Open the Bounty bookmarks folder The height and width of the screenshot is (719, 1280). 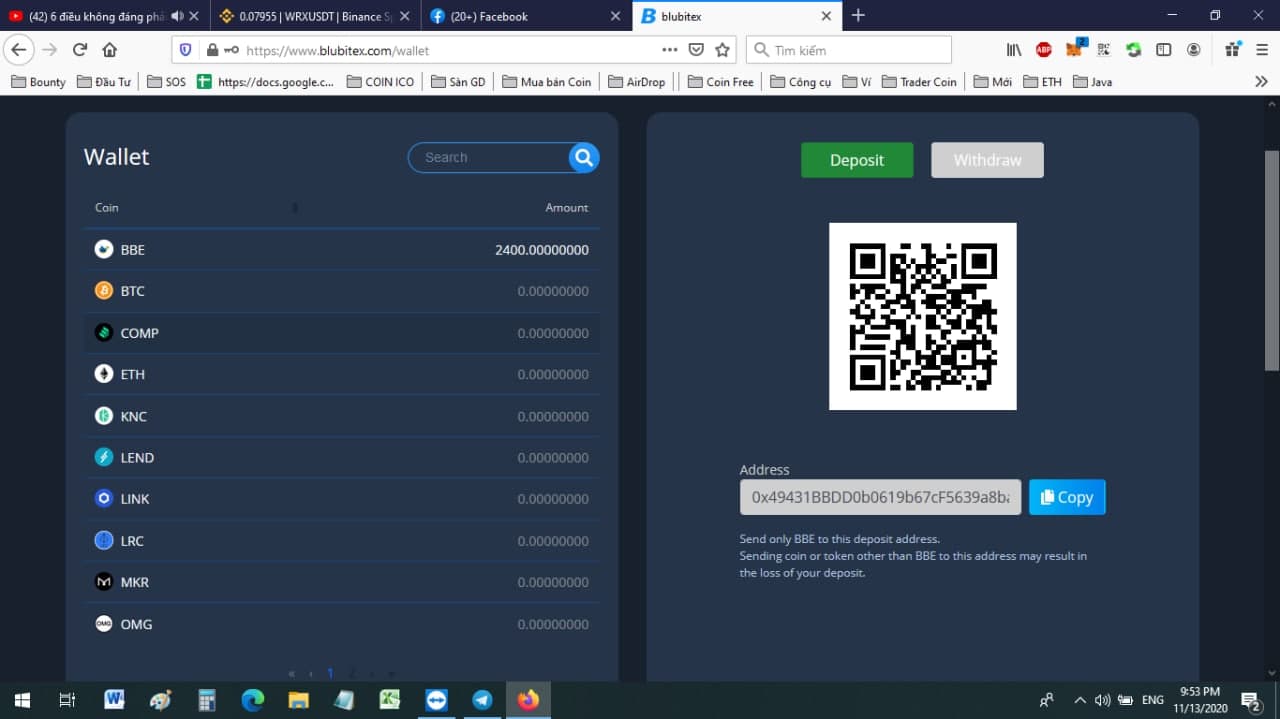(38, 82)
